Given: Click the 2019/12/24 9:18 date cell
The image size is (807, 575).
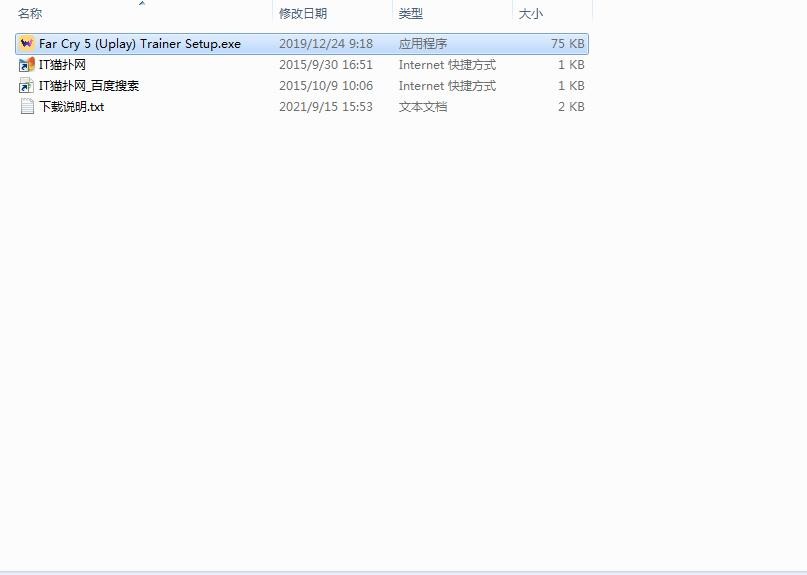Looking at the screenshot, I should (x=325, y=44).
